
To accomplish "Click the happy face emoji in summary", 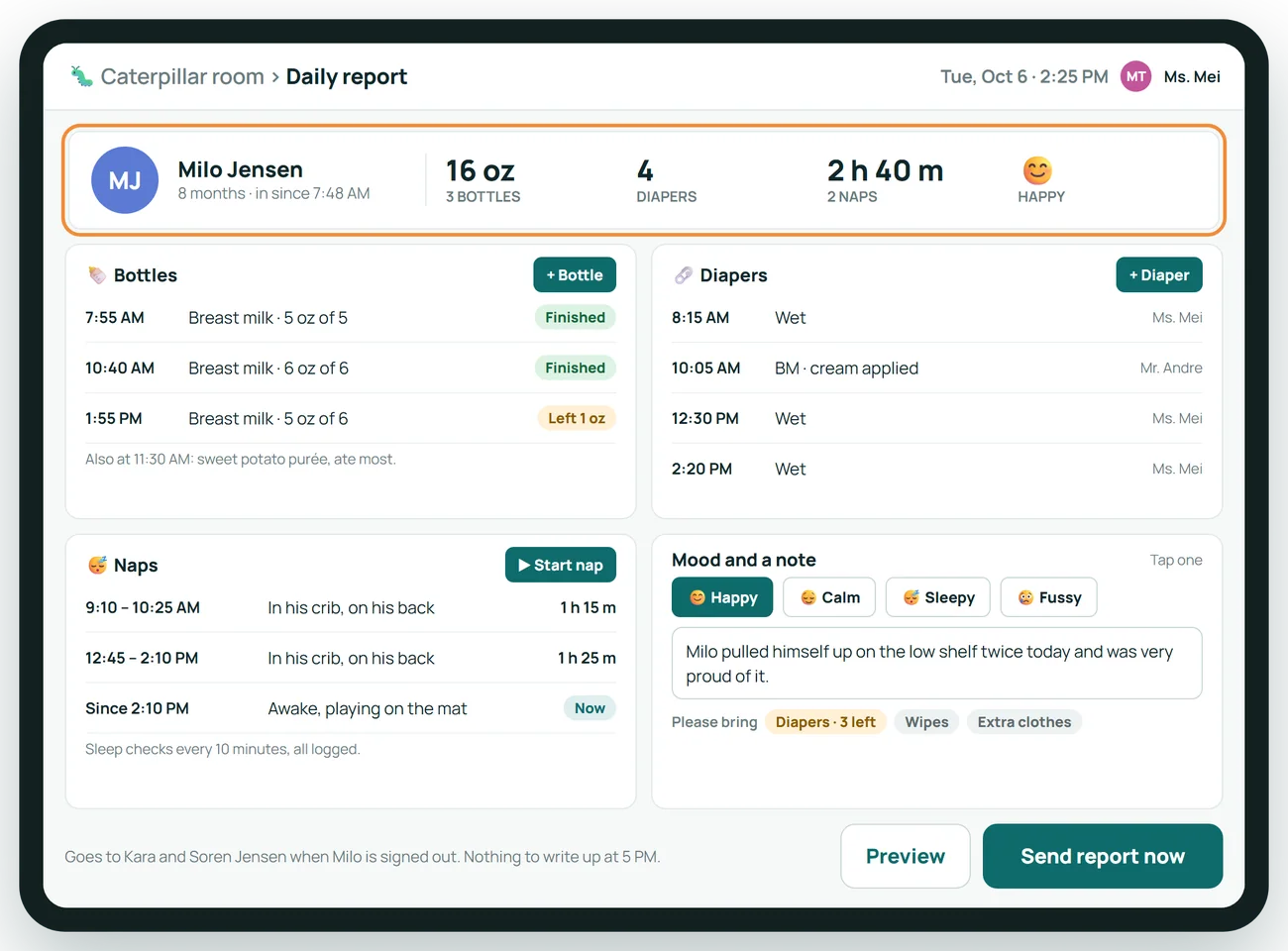I will point(1037,170).
